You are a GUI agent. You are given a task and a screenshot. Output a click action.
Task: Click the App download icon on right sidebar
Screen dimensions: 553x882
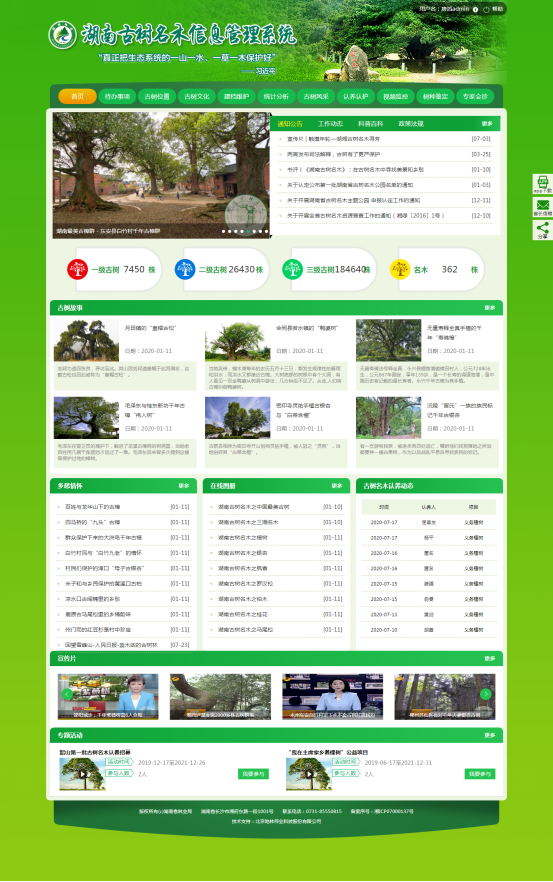coord(543,184)
